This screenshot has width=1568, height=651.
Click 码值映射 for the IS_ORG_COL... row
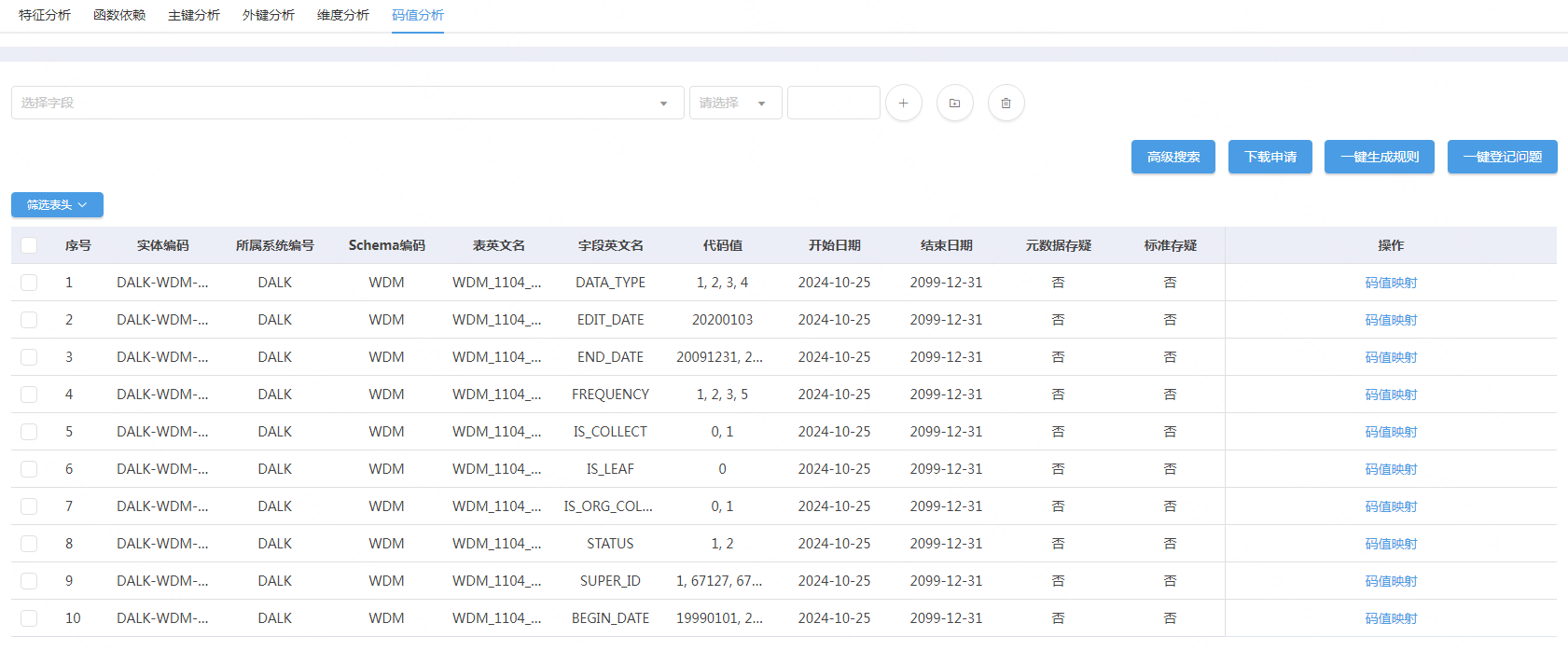coord(1391,506)
